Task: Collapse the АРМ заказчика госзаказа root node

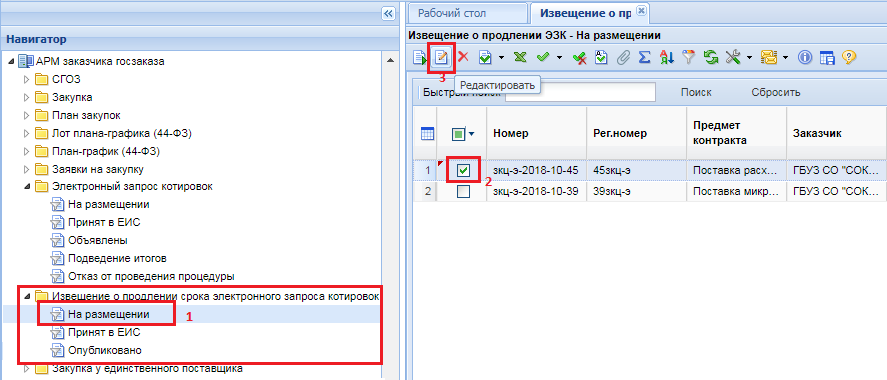Action: coord(11,61)
